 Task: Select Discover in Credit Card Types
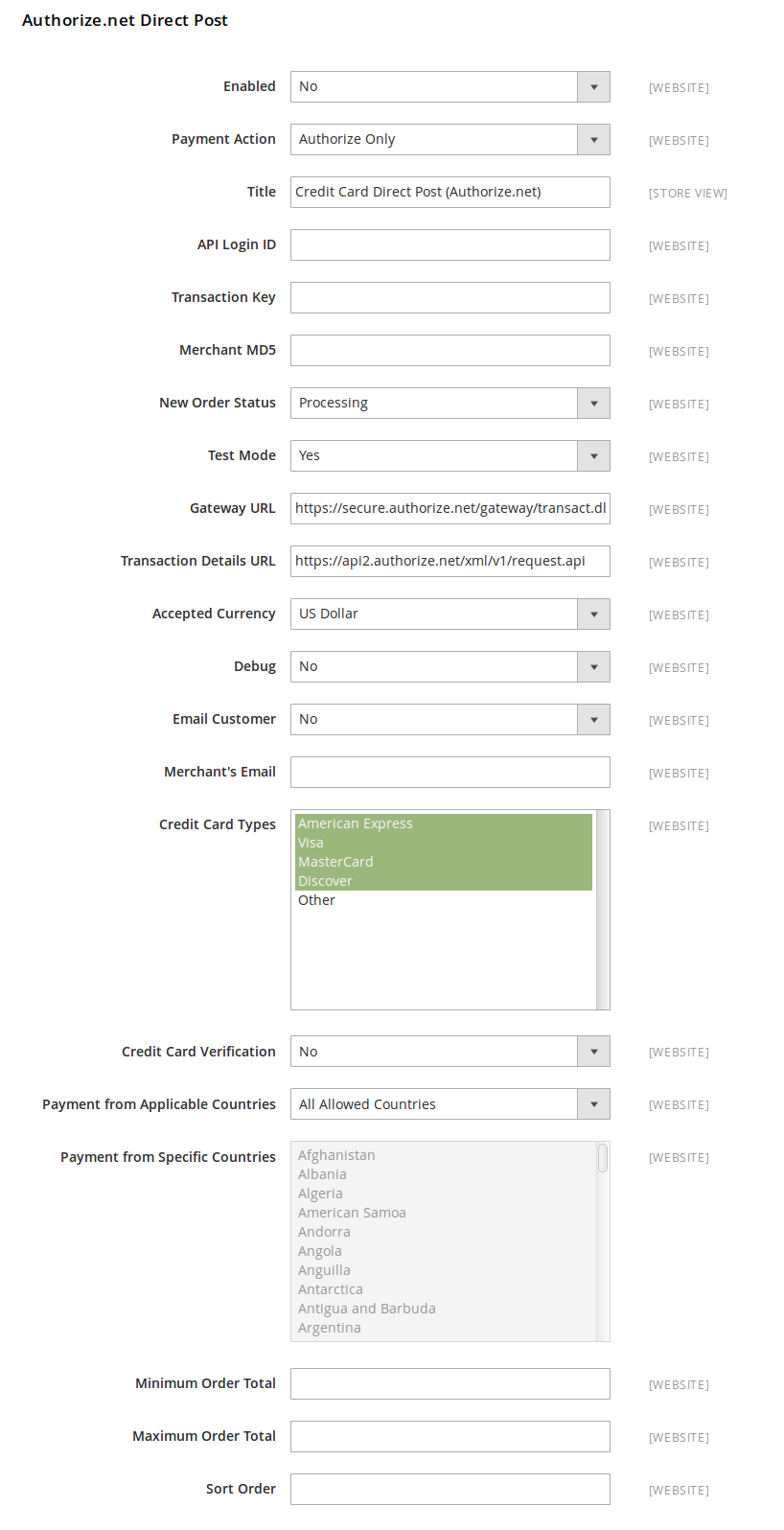pos(444,881)
